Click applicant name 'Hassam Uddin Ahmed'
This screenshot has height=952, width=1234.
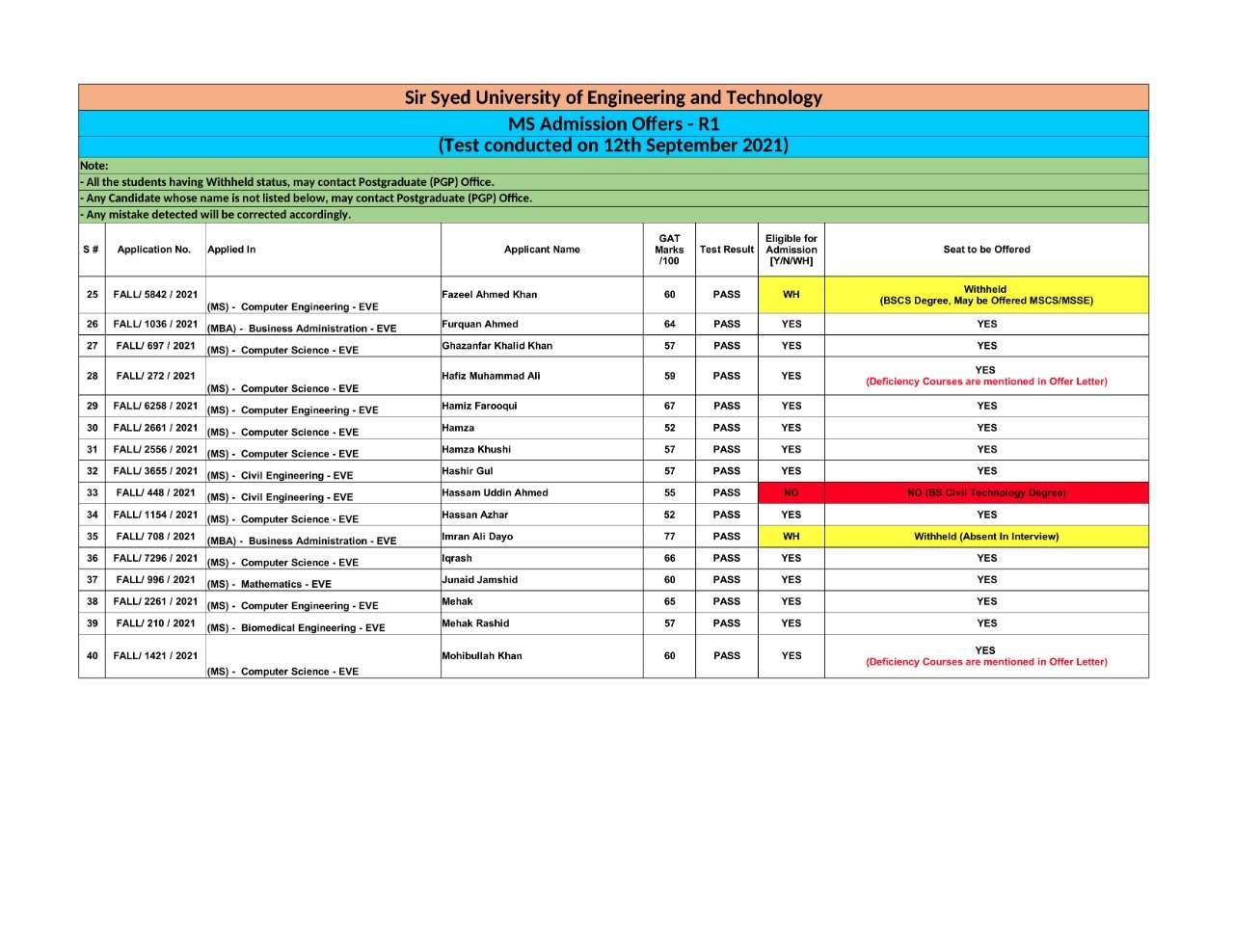tap(495, 492)
